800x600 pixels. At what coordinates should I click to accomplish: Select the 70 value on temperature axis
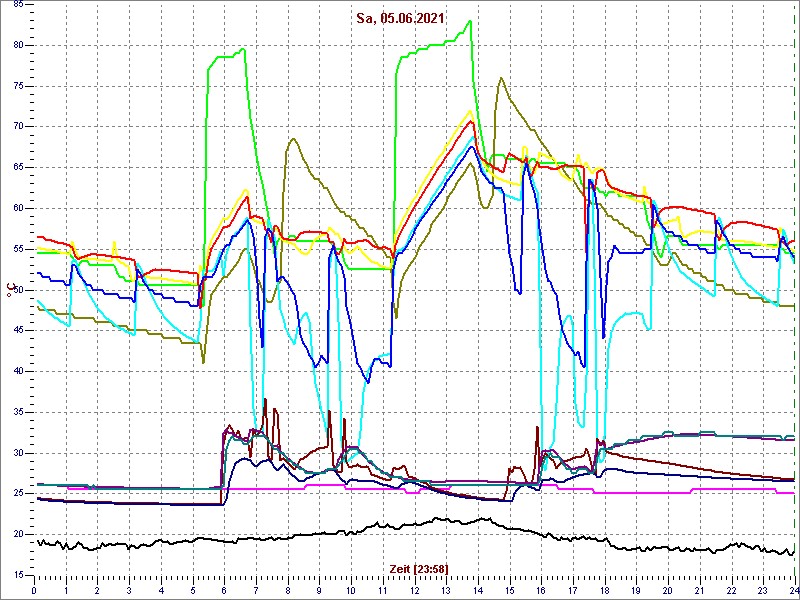click(18, 127)
